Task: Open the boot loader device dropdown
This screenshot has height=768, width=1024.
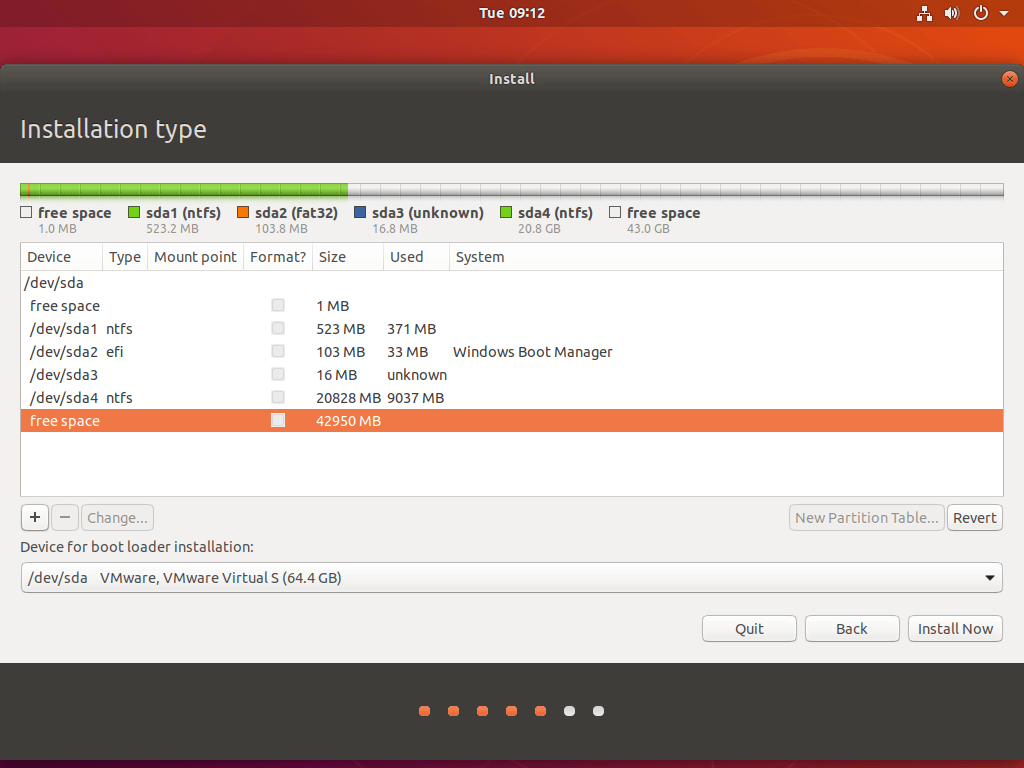Action: [x=511, y=577]
